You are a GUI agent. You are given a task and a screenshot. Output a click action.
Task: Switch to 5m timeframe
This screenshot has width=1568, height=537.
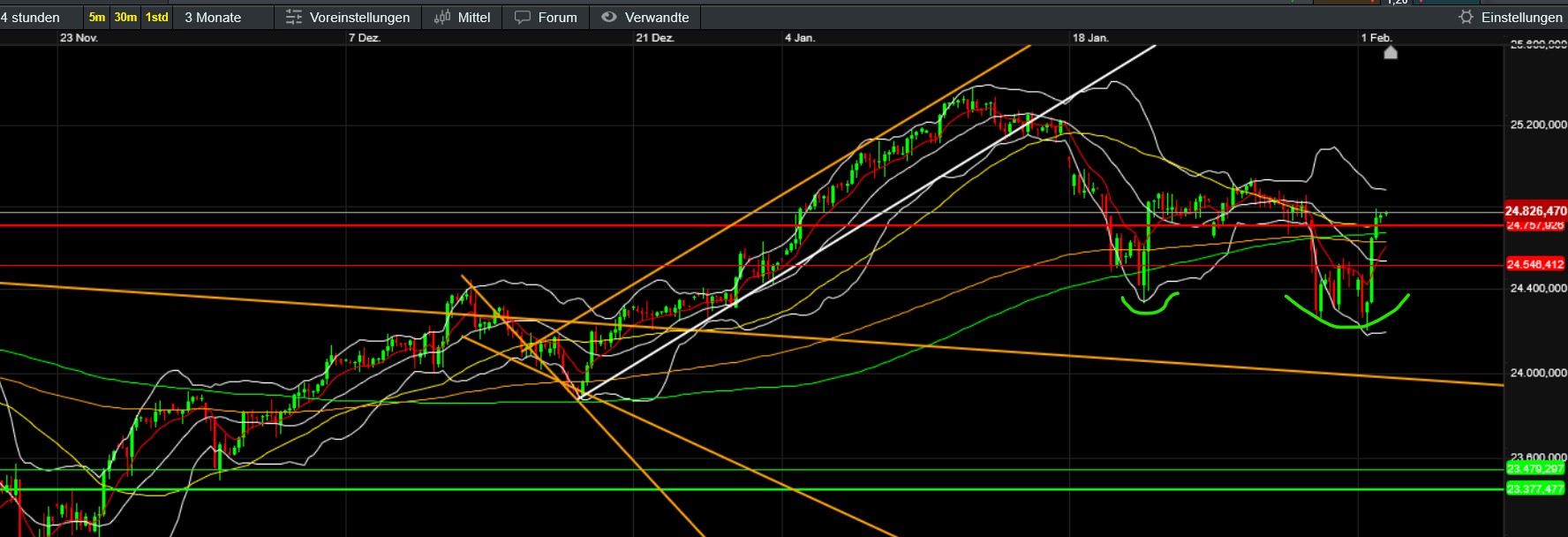[97, 18]
